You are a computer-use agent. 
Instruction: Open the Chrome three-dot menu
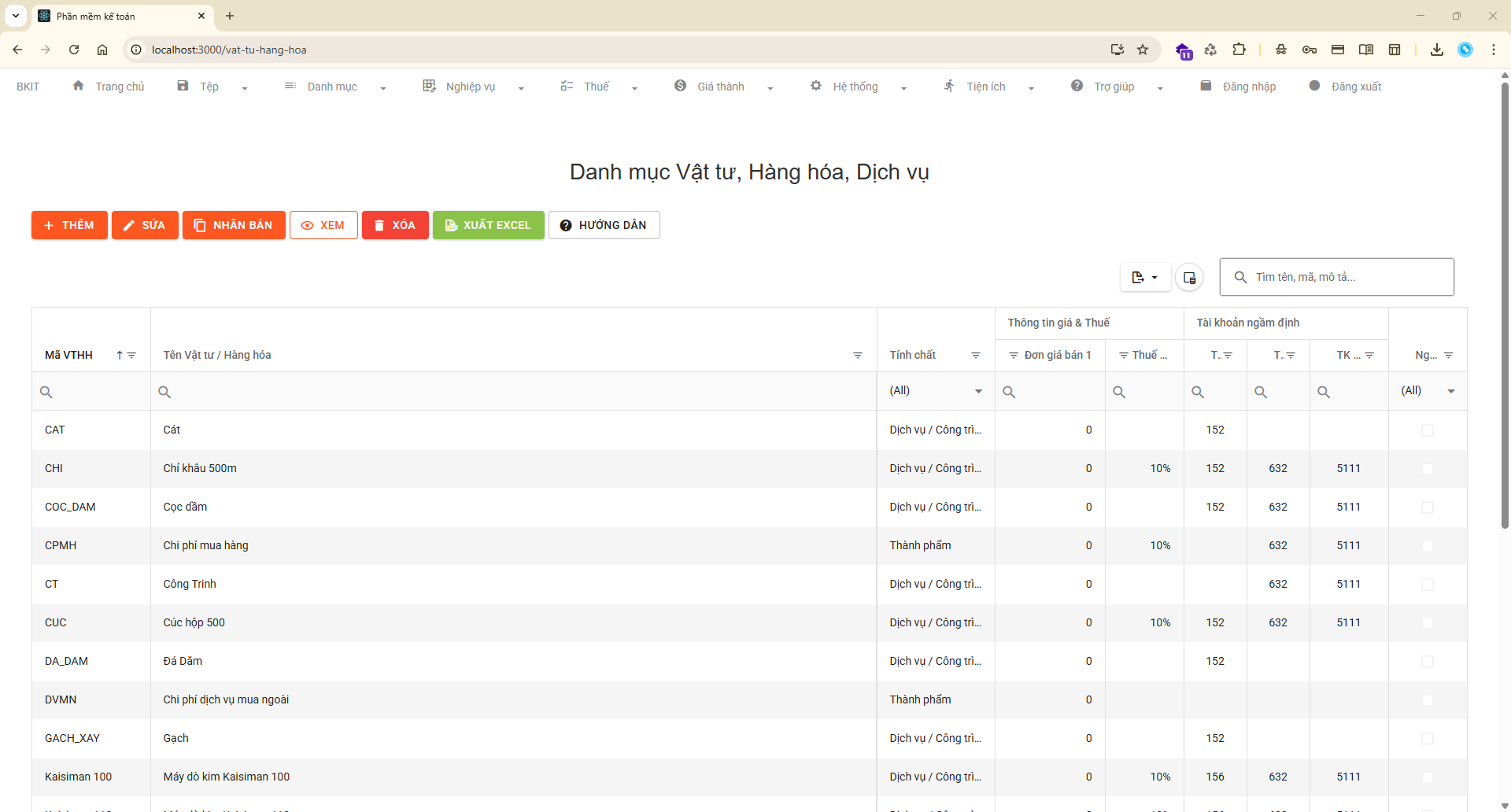click(1494, 50)
